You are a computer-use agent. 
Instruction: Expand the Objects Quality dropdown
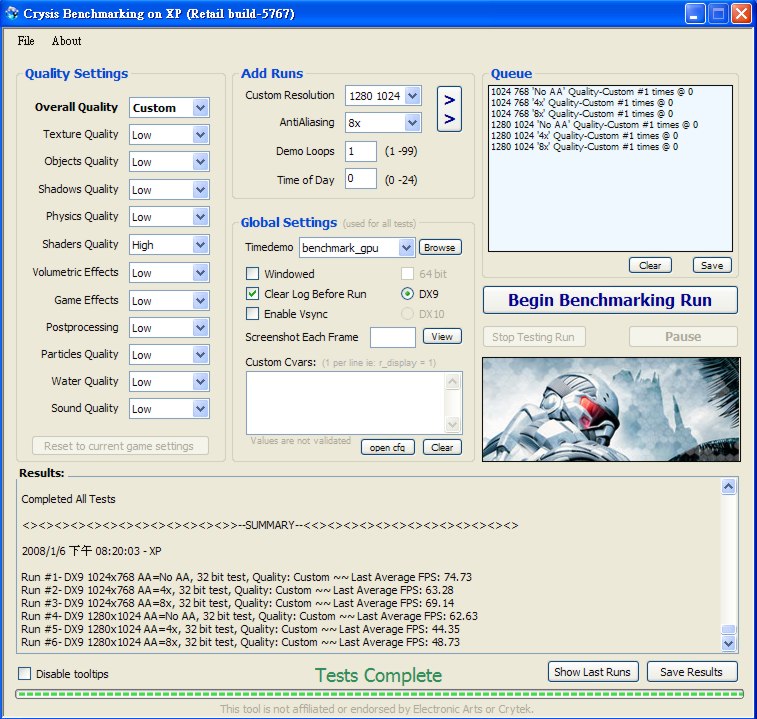[200, 162]
